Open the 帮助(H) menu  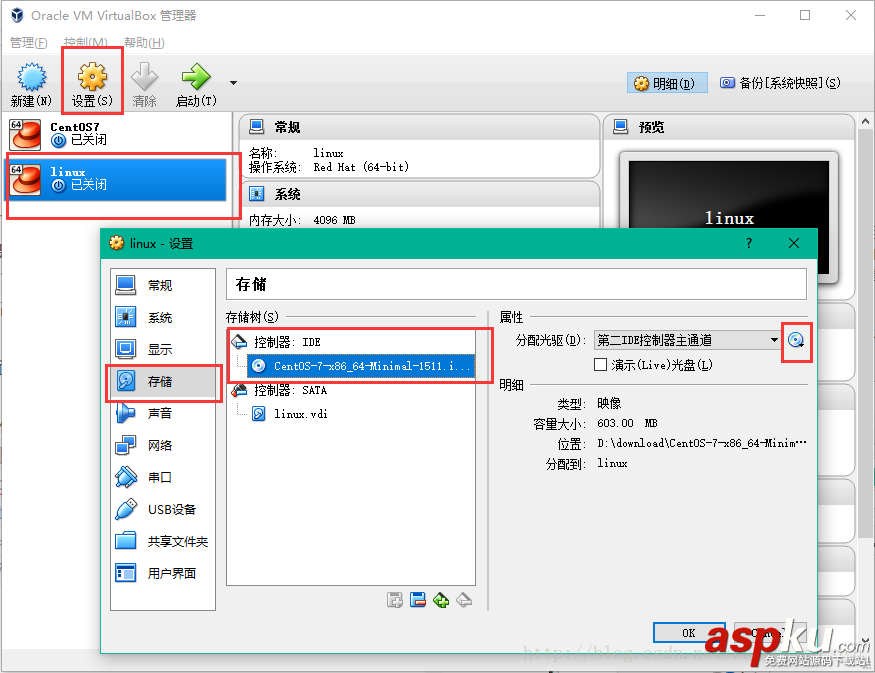pyautogui.click(x=144, y=42)
